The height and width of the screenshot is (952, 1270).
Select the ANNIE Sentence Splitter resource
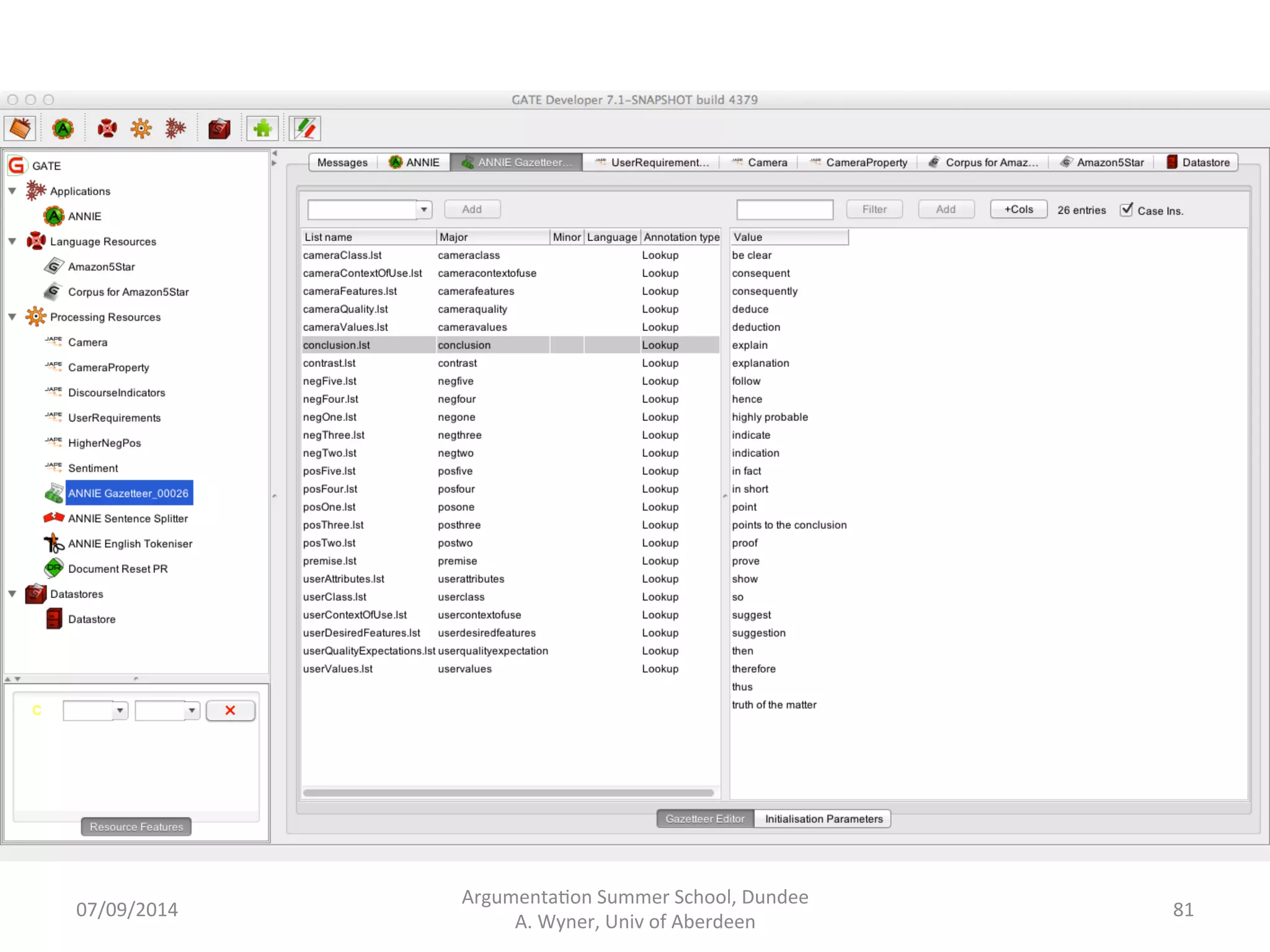tap(128, 518)
